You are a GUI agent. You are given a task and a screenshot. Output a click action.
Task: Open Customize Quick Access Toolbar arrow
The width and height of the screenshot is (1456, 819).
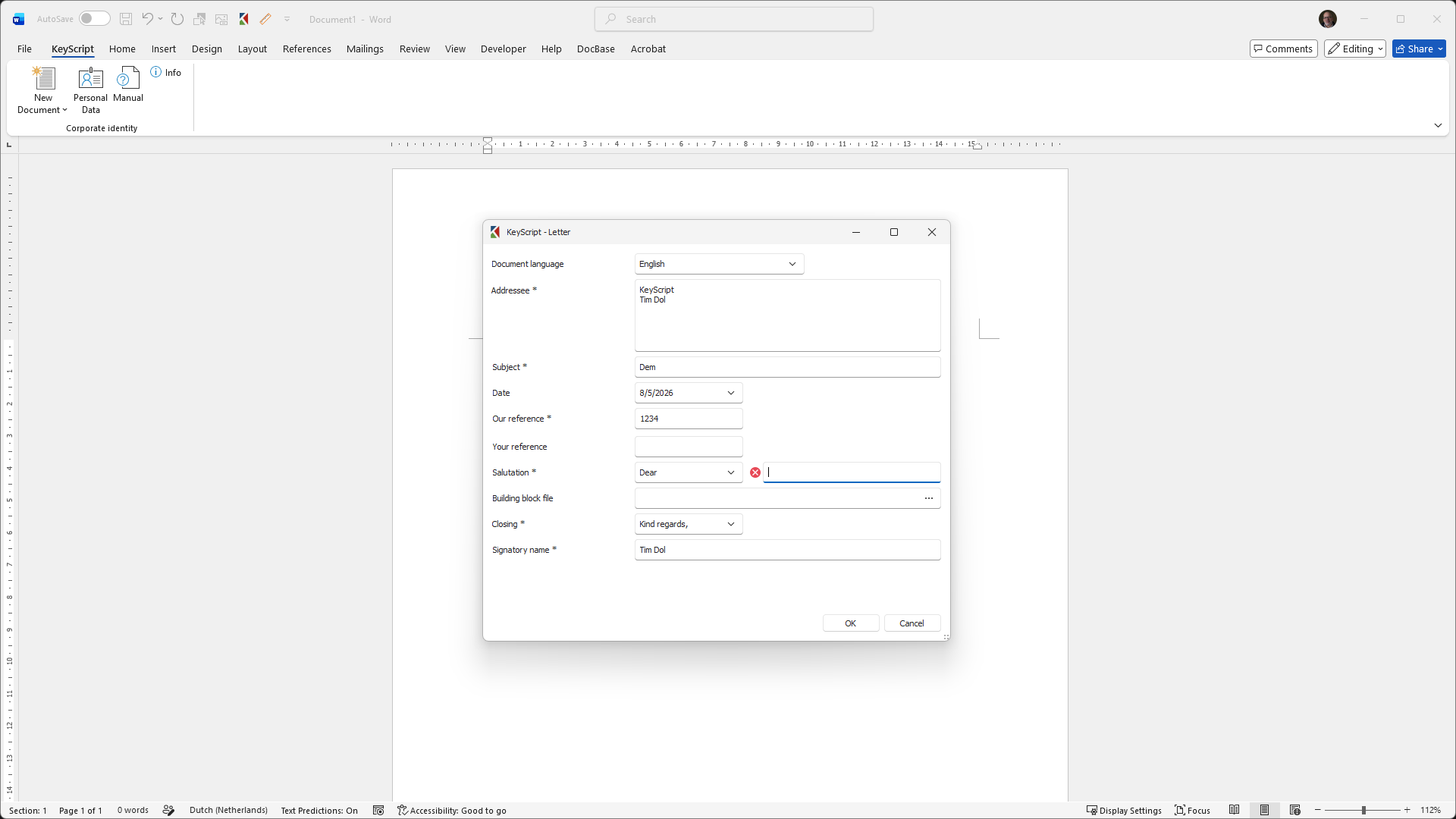pyautogui.click(x=287, y=19)
